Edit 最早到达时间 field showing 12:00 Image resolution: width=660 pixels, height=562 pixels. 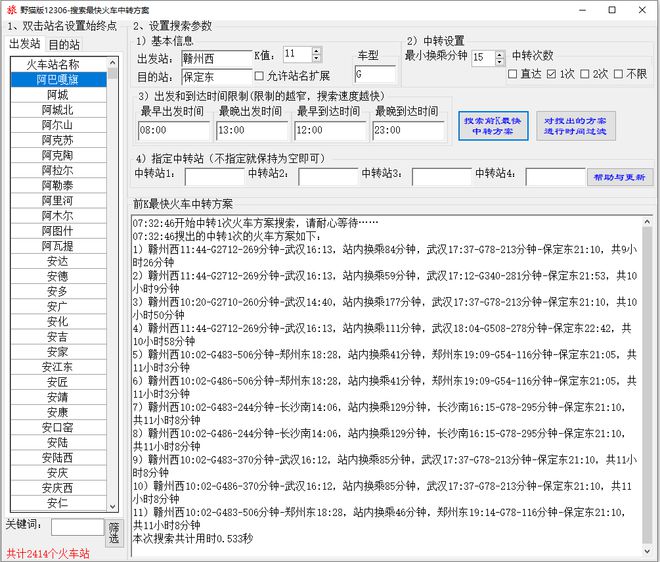coord(330,131)
